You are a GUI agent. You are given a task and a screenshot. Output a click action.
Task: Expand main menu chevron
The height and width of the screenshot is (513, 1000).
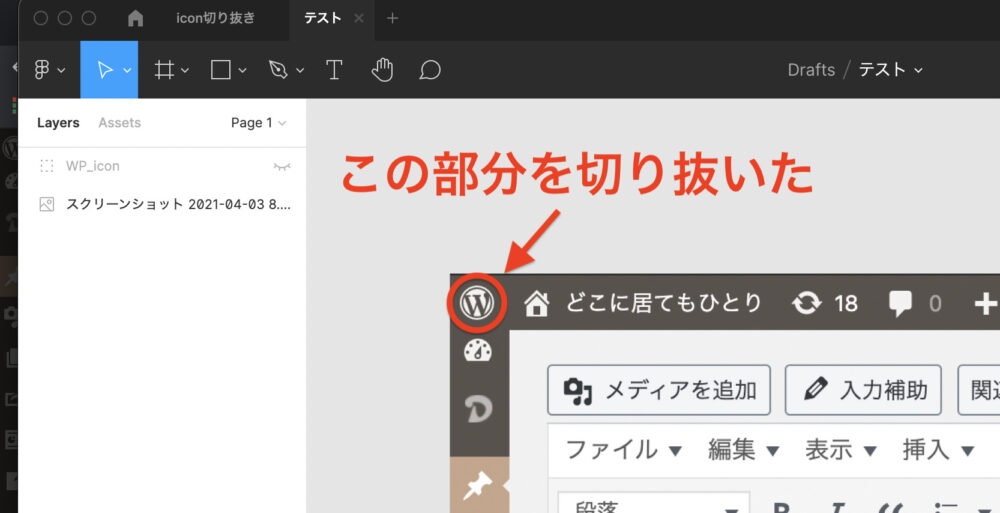61,70
